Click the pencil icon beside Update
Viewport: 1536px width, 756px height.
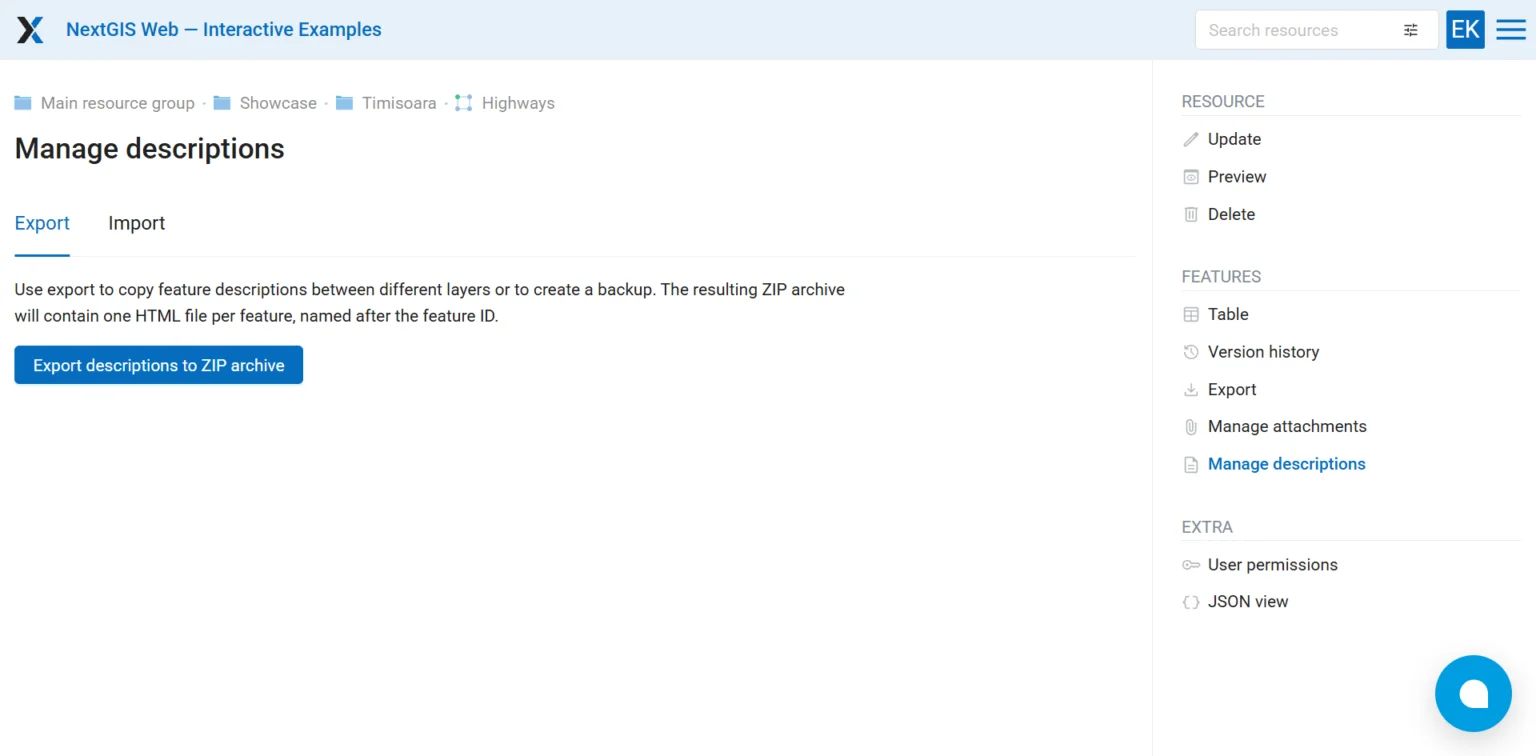point(1191,140)
